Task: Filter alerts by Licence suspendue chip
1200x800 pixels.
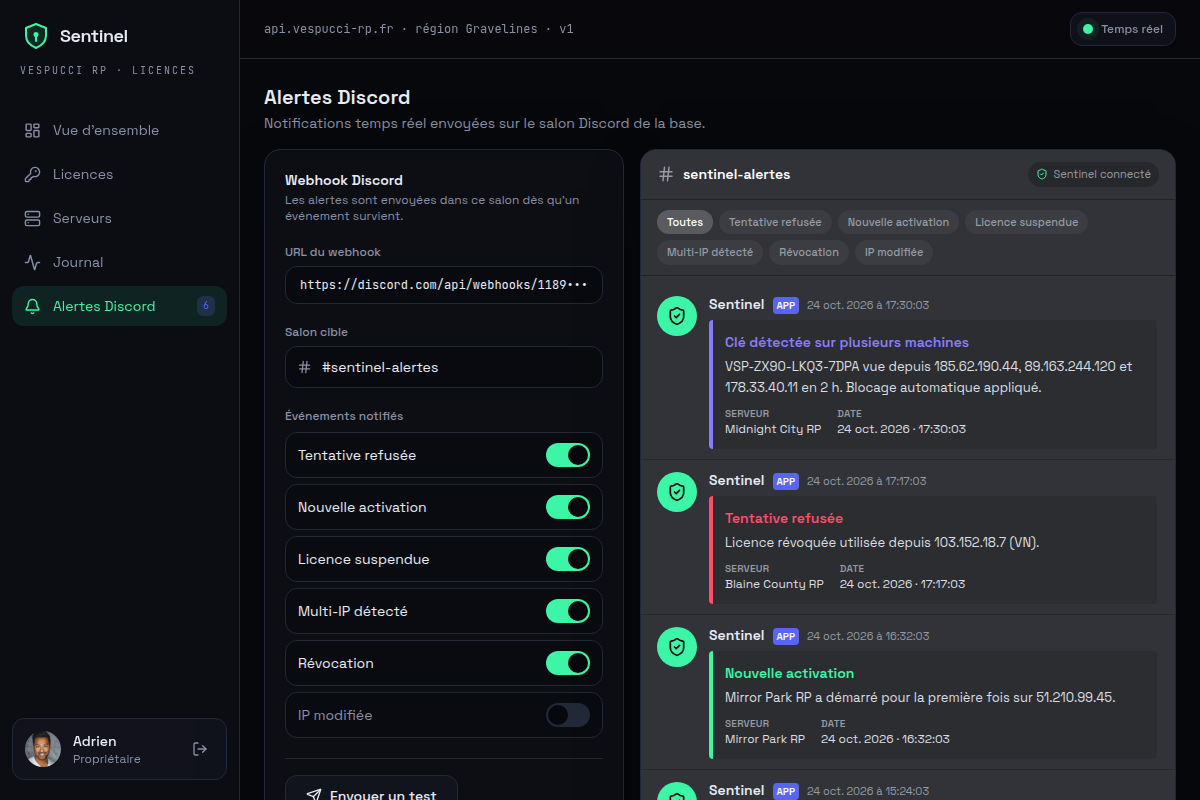Action: [x=1026, y=222]
